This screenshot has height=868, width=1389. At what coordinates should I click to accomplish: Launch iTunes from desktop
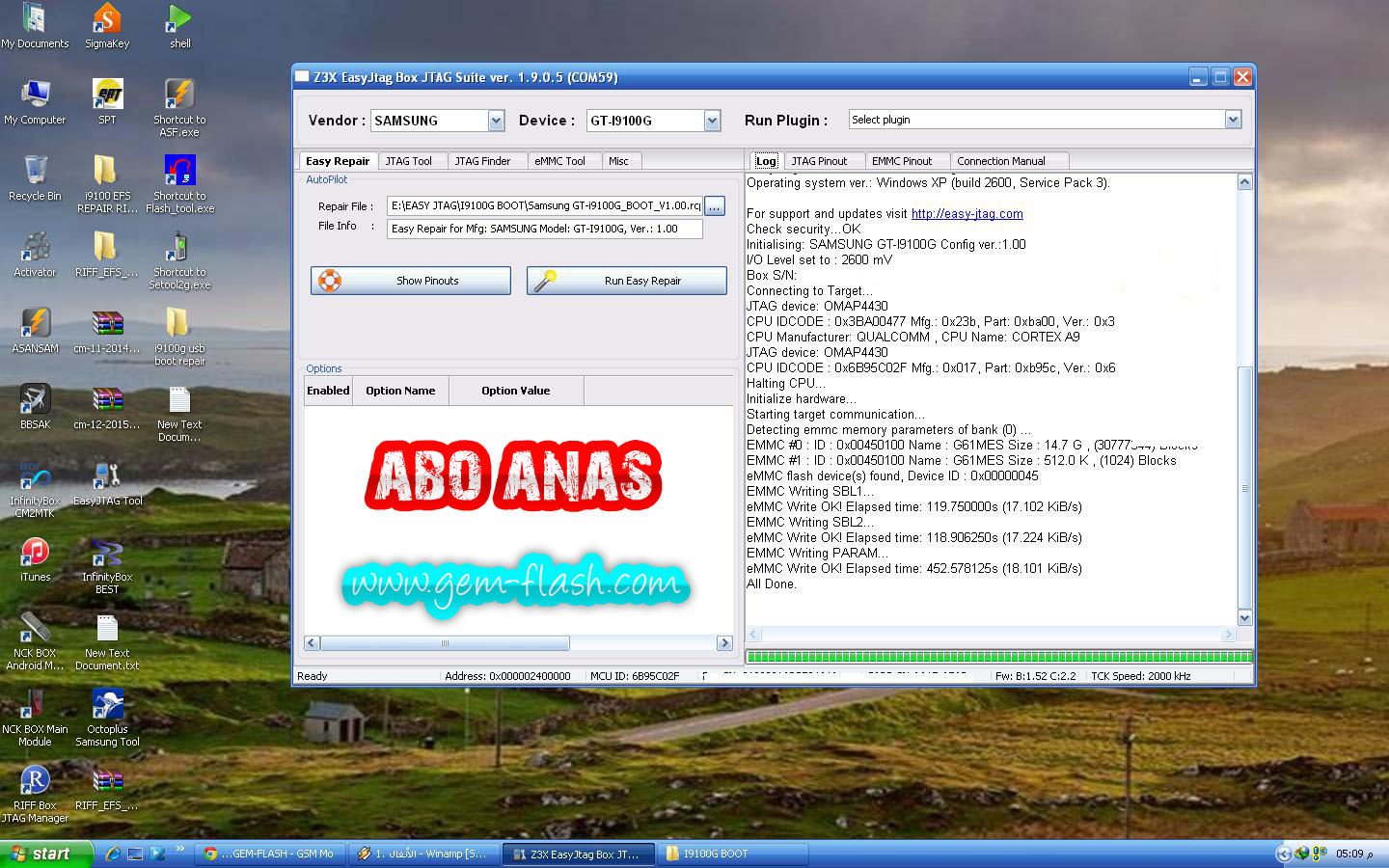pos(35,560)
